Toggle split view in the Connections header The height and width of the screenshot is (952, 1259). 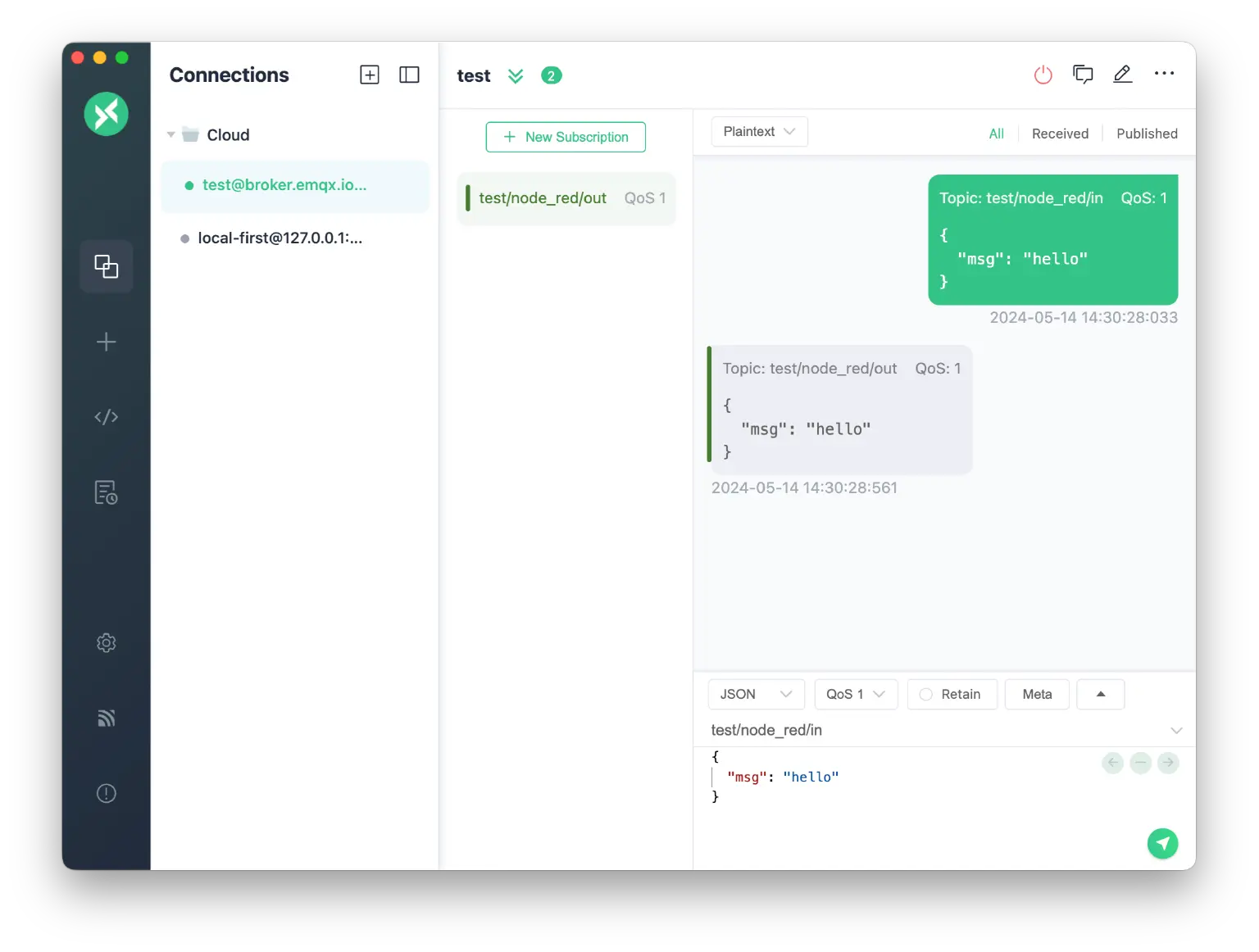pos(409,75)
